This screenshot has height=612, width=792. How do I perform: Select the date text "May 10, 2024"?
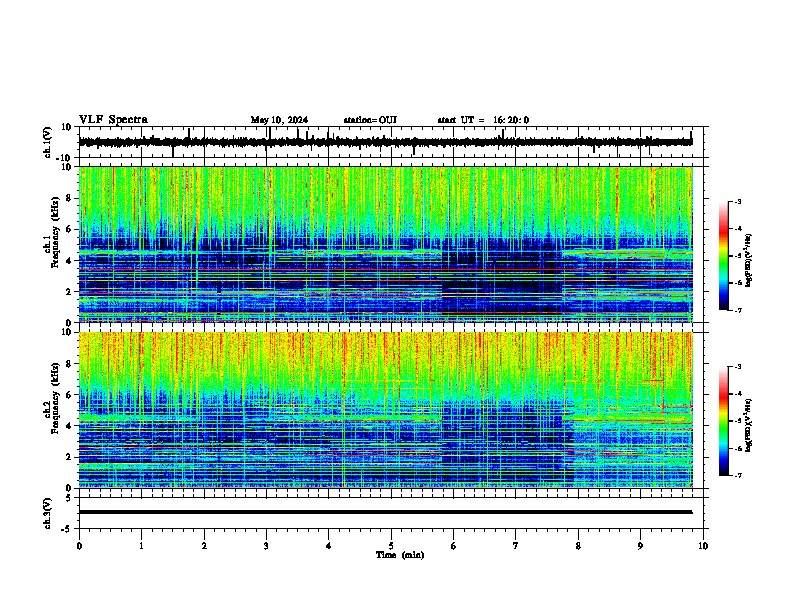point(279,120)
